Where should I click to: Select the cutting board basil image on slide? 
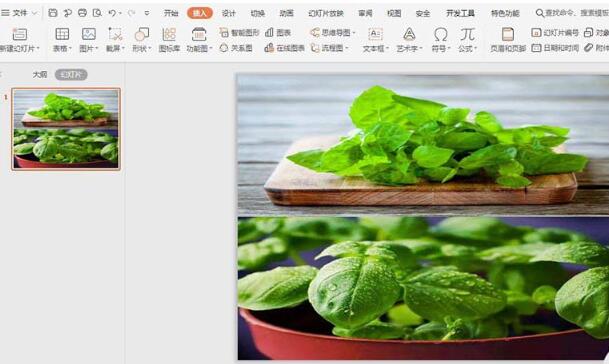(423, 145)
